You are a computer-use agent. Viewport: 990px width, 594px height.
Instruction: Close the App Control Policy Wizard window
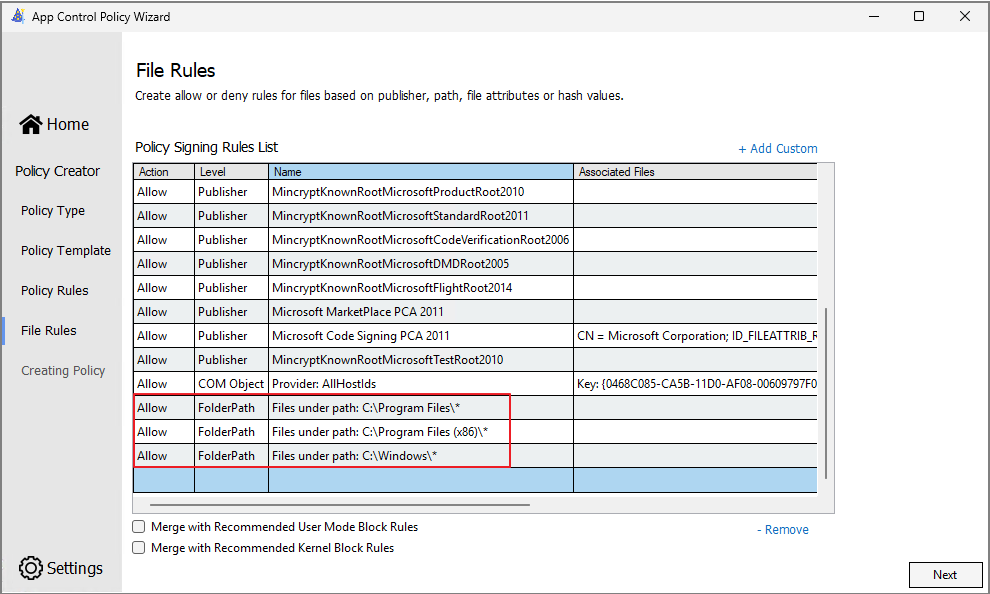[x=965, y=16]
